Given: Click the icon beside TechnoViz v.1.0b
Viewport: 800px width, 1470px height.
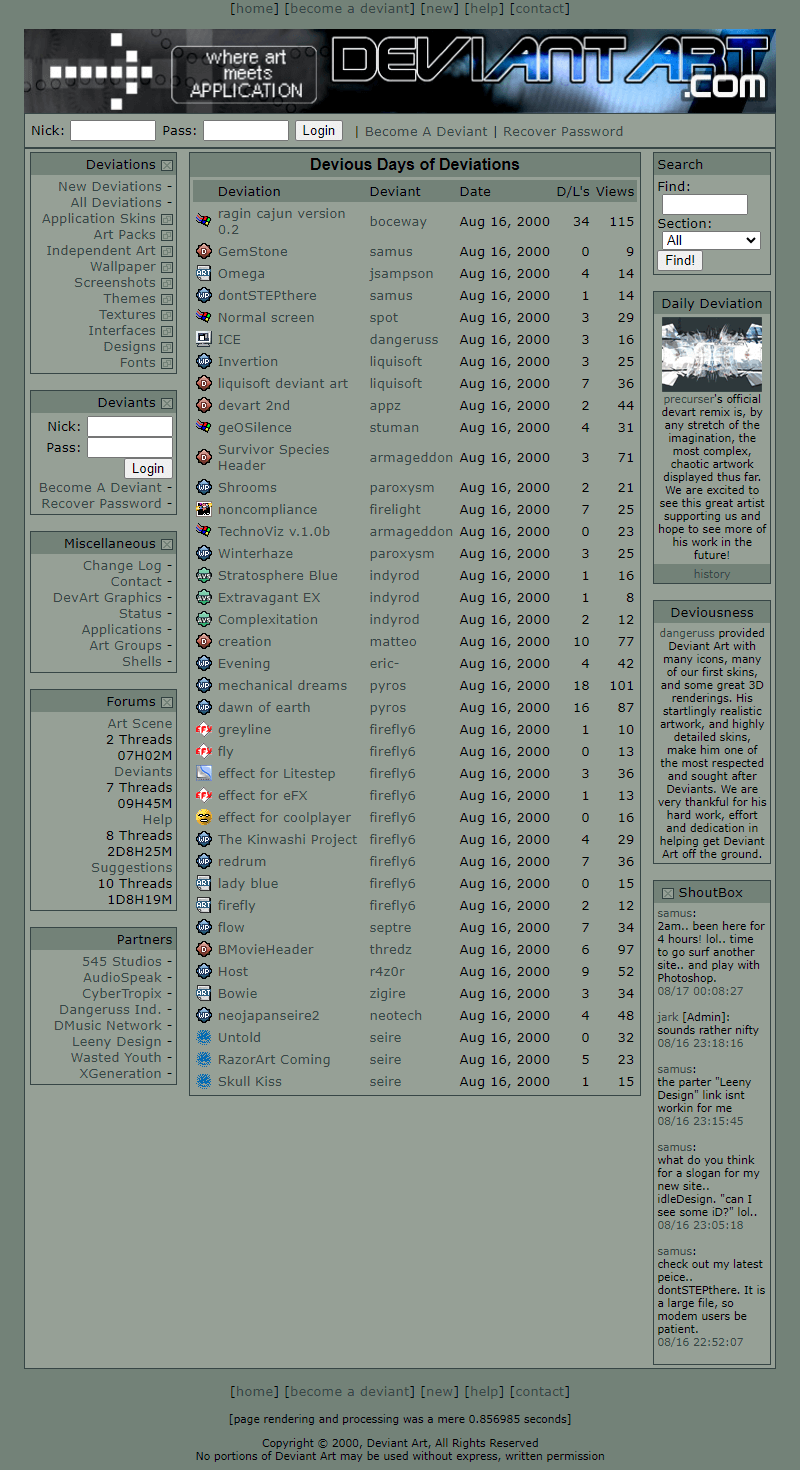Looking at the screenshot, I should [x=204, y=532].
